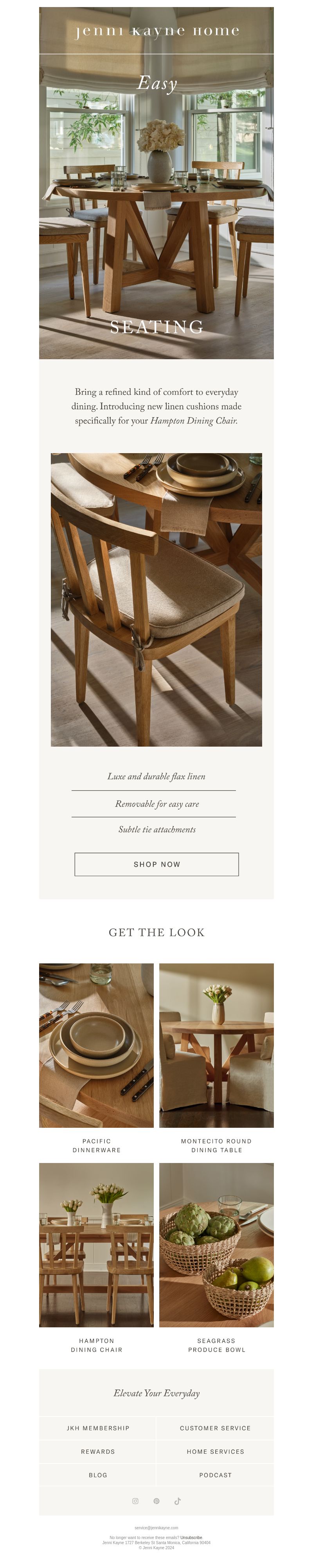Screen dimensions: 313x1568
Task: Go to JKH Membership
Action: pyautogui.click(x=98, y=1428)
